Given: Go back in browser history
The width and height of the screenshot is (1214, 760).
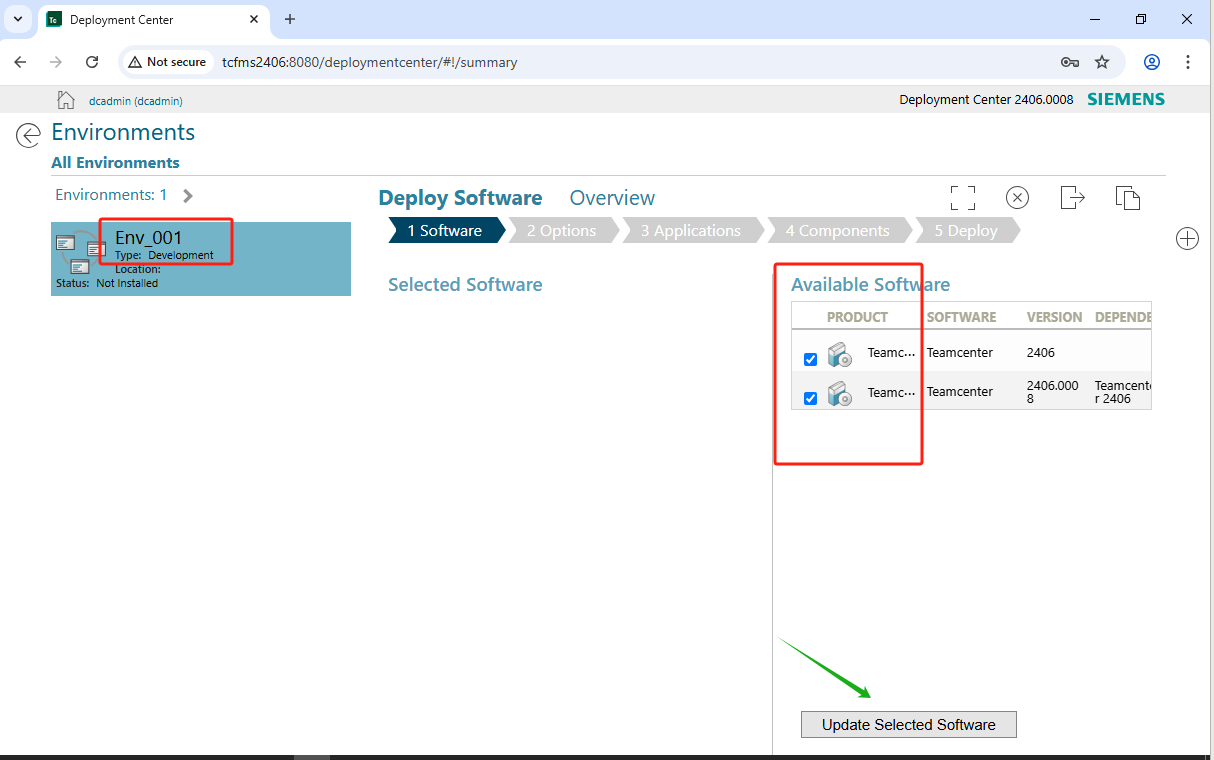Looking at the screenshot, I should point(20,62).
